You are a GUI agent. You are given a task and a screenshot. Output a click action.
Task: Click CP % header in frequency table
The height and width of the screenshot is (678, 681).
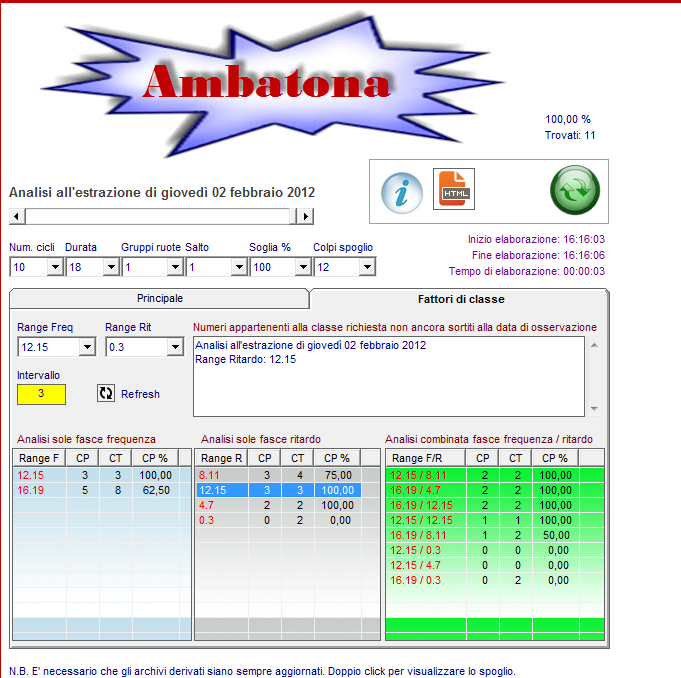click(x=155, y=458)
